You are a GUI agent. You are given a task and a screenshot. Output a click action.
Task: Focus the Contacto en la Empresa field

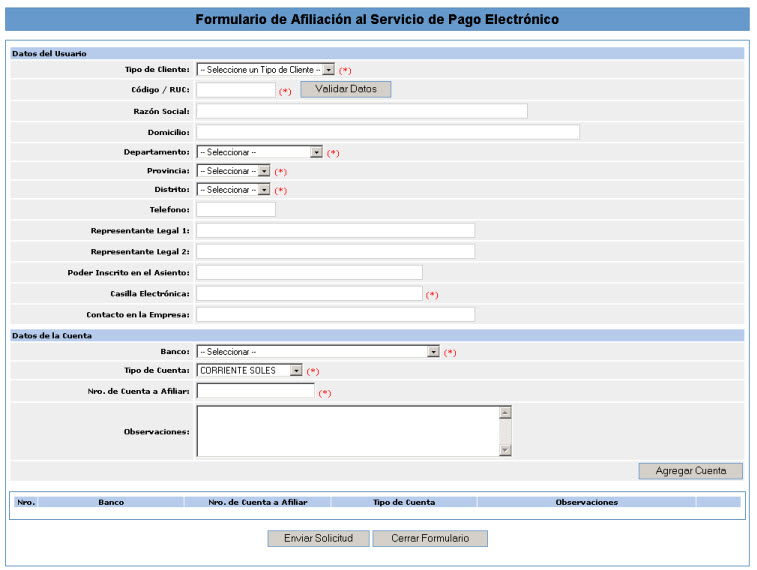pyautogui.click(x=336, y=315)
